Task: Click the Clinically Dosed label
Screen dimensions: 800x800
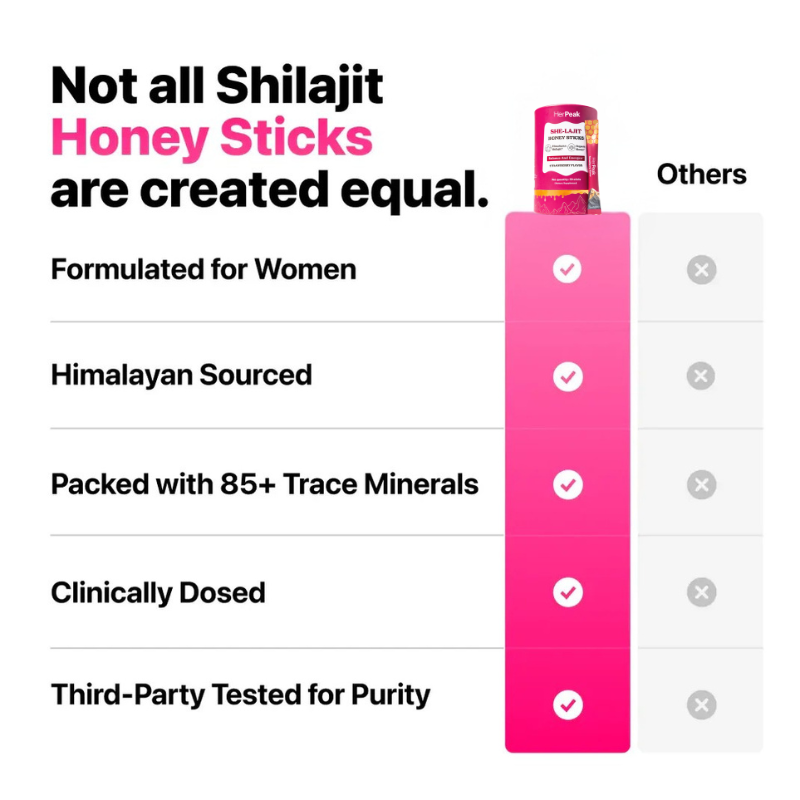Action: 158,592
